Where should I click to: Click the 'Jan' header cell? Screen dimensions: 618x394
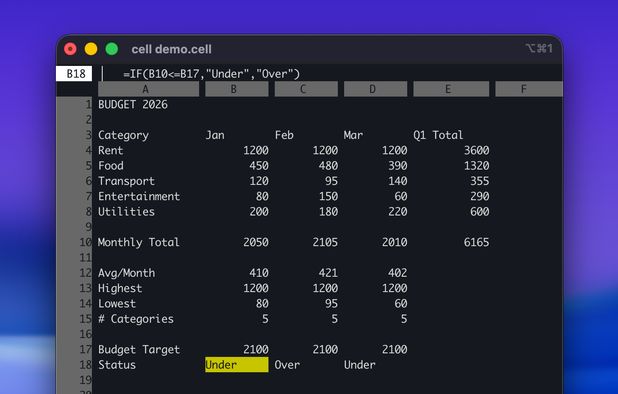click(215, 135)
